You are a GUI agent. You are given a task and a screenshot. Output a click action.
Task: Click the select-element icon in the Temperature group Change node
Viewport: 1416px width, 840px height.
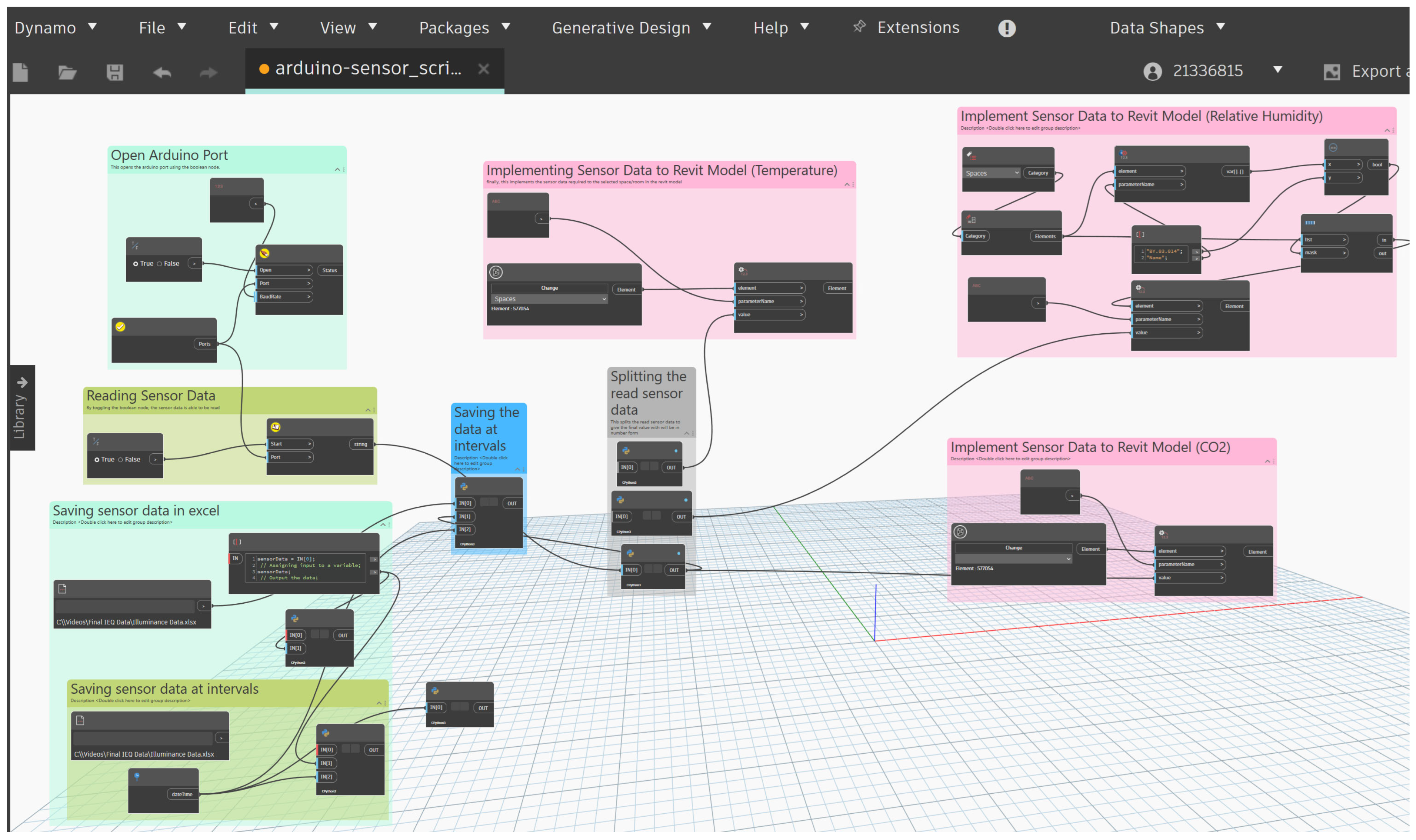click(x=496, y=272)
